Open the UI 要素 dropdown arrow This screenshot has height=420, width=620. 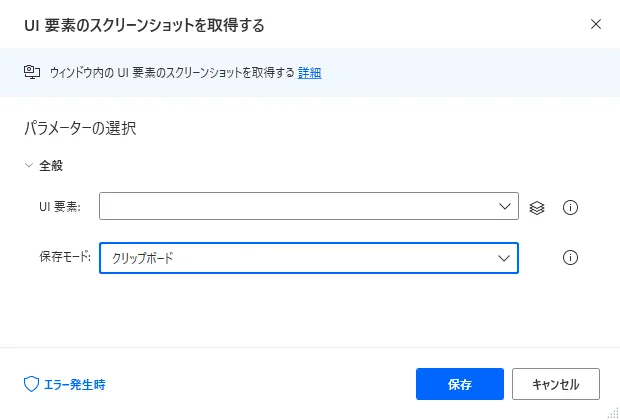503,207
